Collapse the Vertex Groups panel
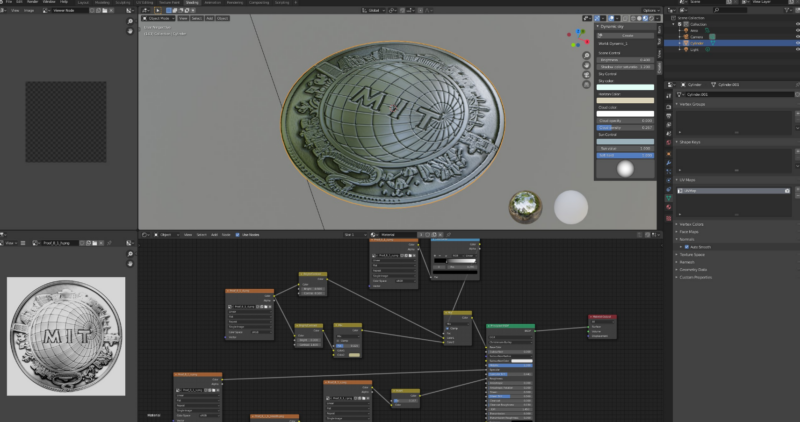 pos(677,104)
